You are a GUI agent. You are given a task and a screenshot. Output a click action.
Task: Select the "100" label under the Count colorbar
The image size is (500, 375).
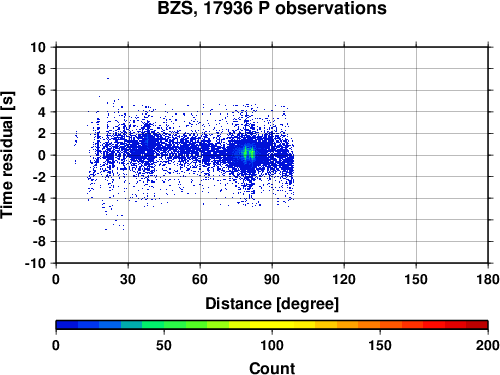coord(272,345)
